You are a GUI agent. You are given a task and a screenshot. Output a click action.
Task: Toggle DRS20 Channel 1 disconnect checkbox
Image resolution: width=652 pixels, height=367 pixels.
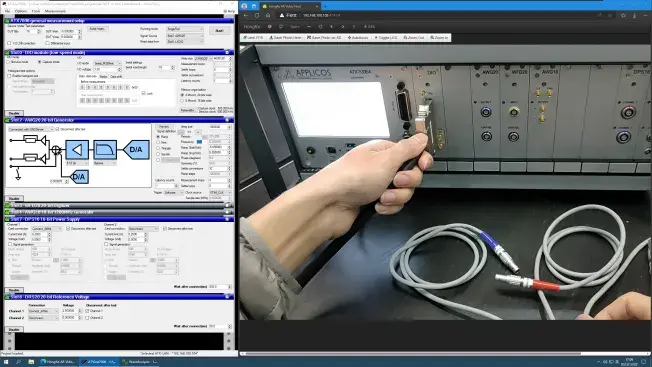point(87,311)
